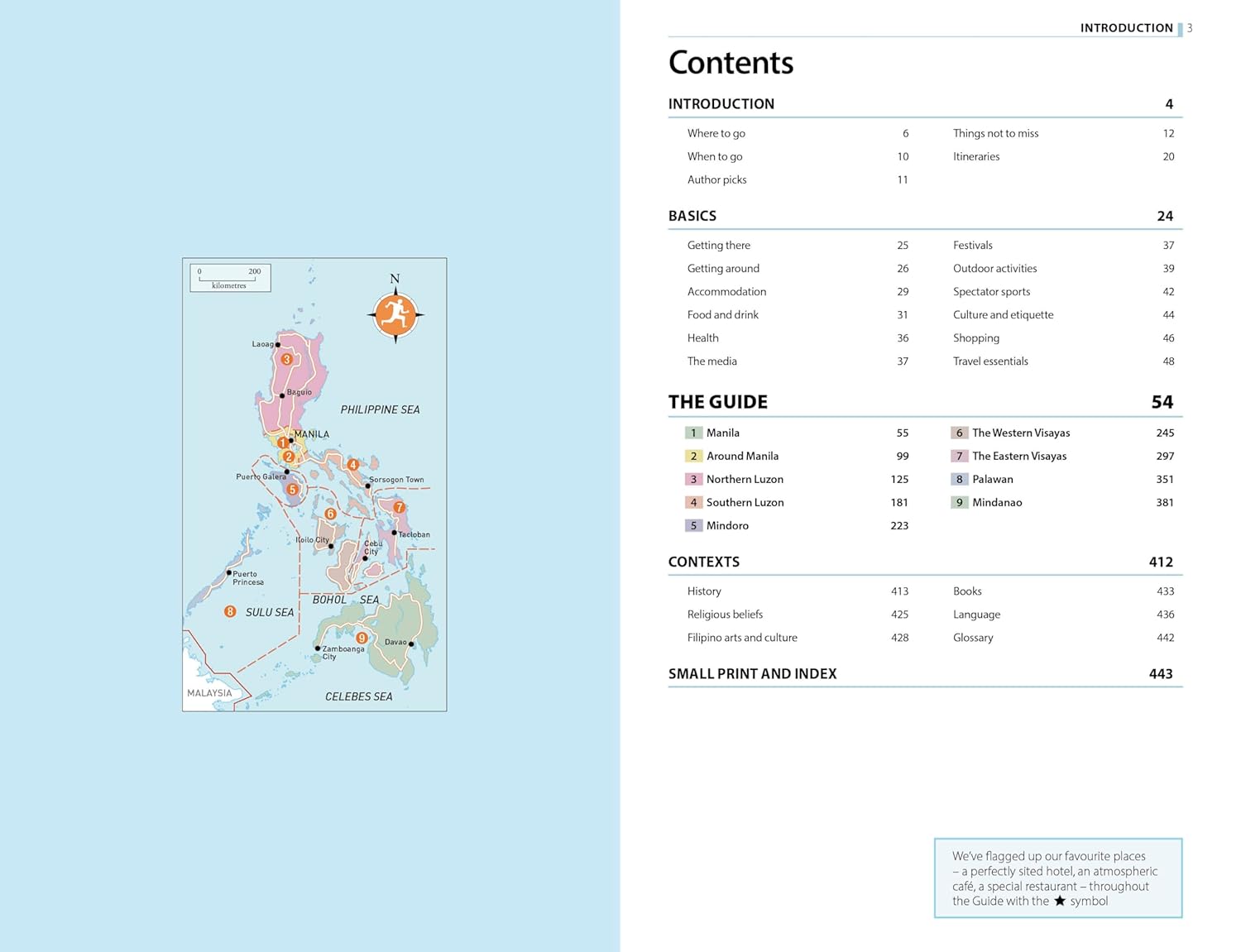1241x952 pixels.
Task: Open the BASICS section heading
Action: pos(692,216)
